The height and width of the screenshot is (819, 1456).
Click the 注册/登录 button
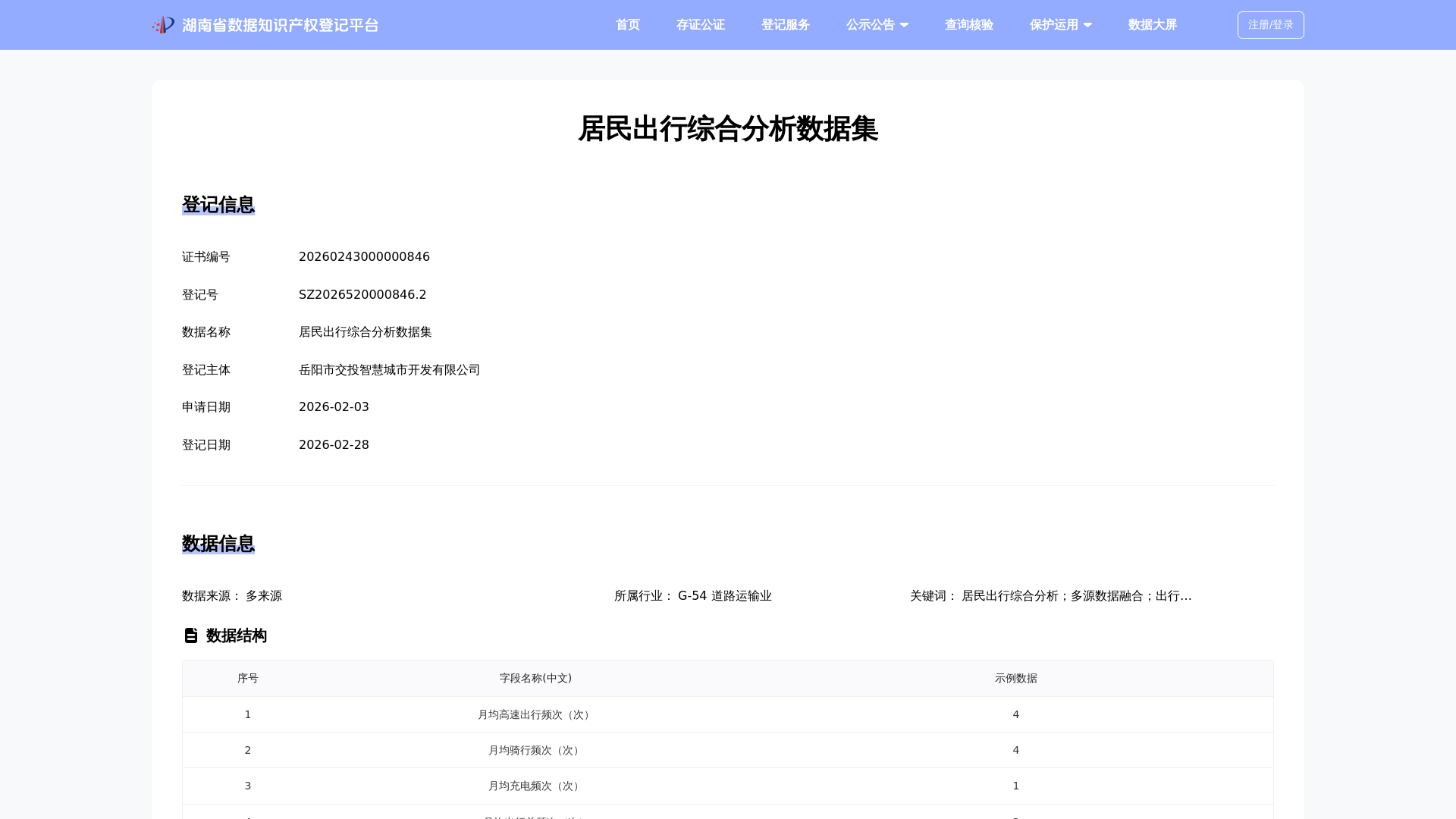1271,25
